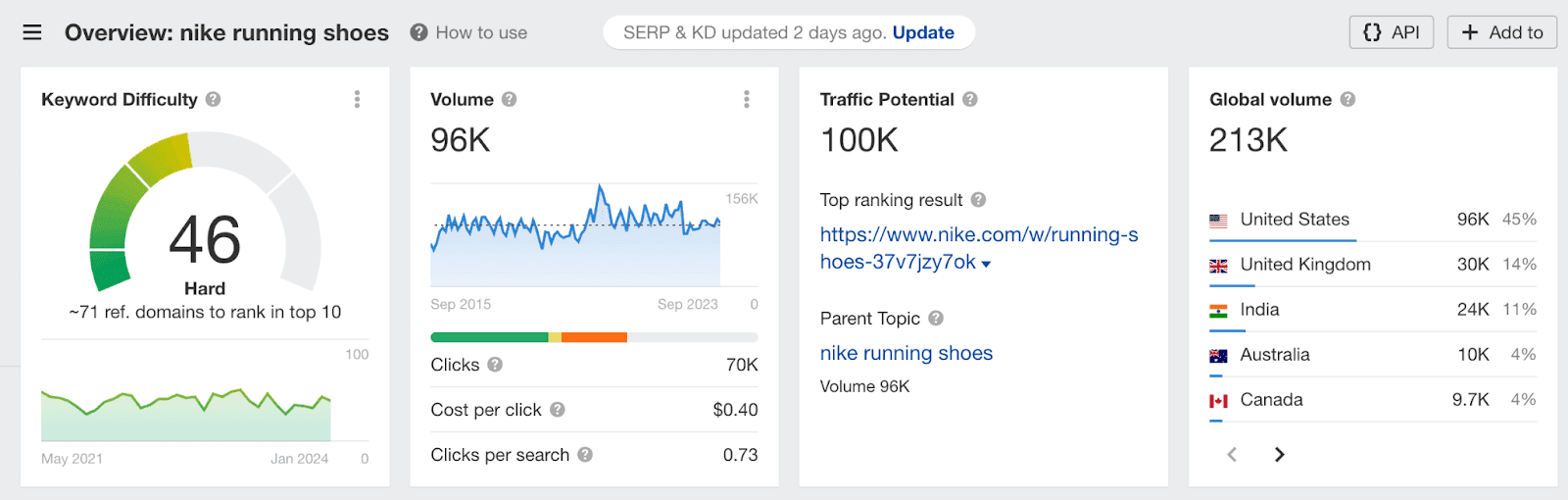The image size is (1568, 500).
Task: Click Global volume help icon
Action: click(x=1347, y=99)
